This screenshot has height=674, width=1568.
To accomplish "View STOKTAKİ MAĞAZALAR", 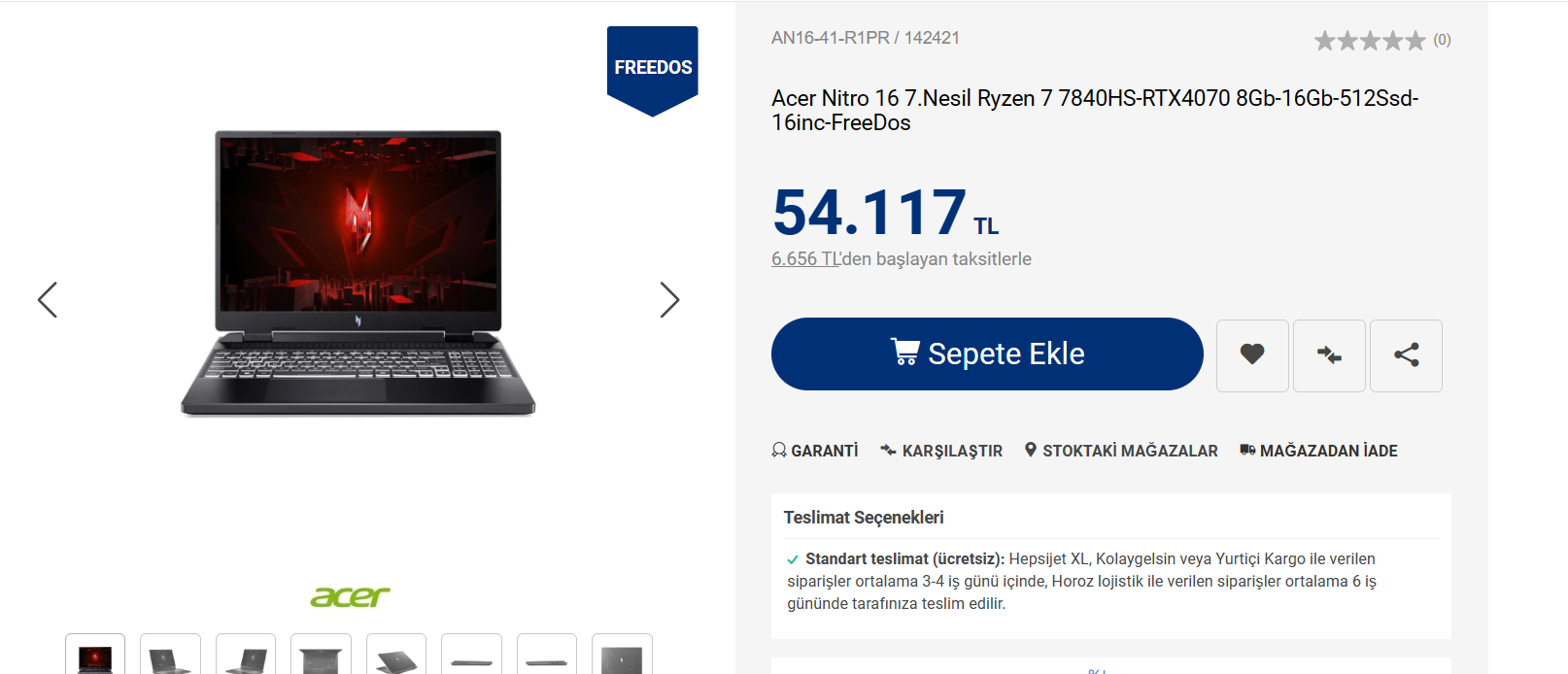I will (1121, 451).
